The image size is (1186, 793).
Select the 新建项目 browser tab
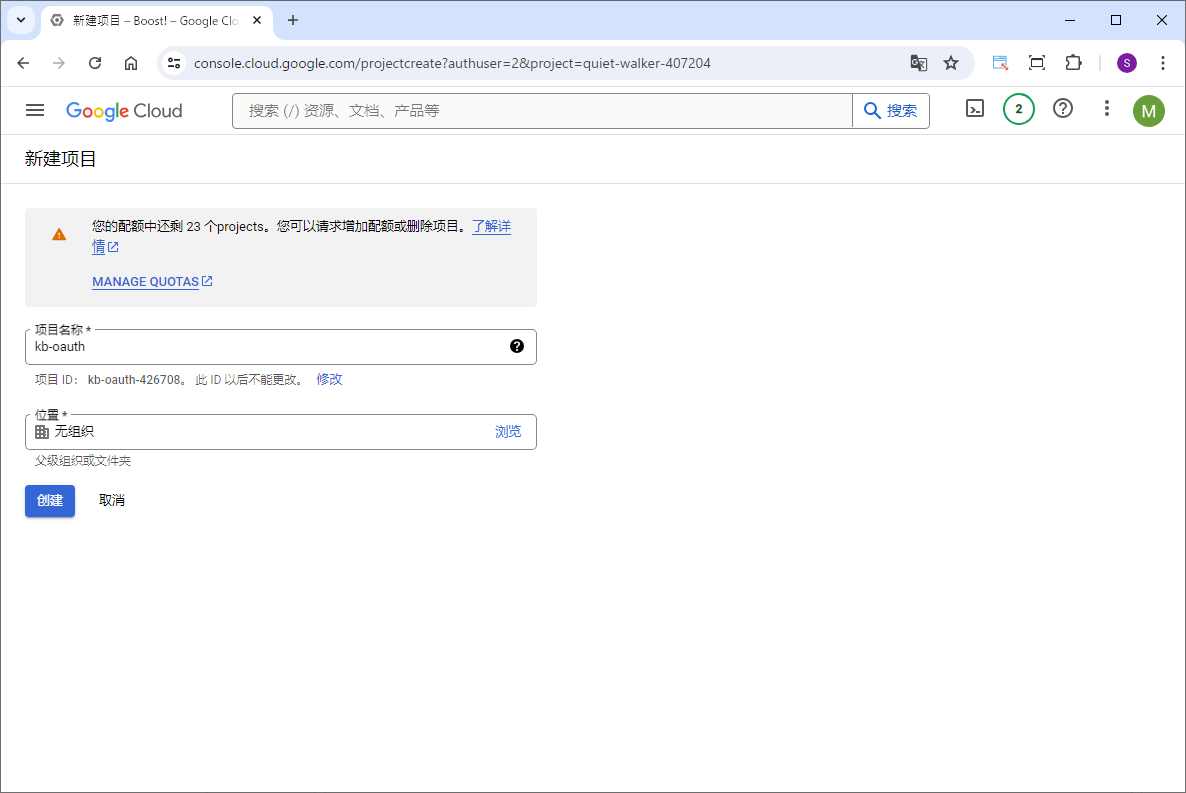click(x=150, y=20)
